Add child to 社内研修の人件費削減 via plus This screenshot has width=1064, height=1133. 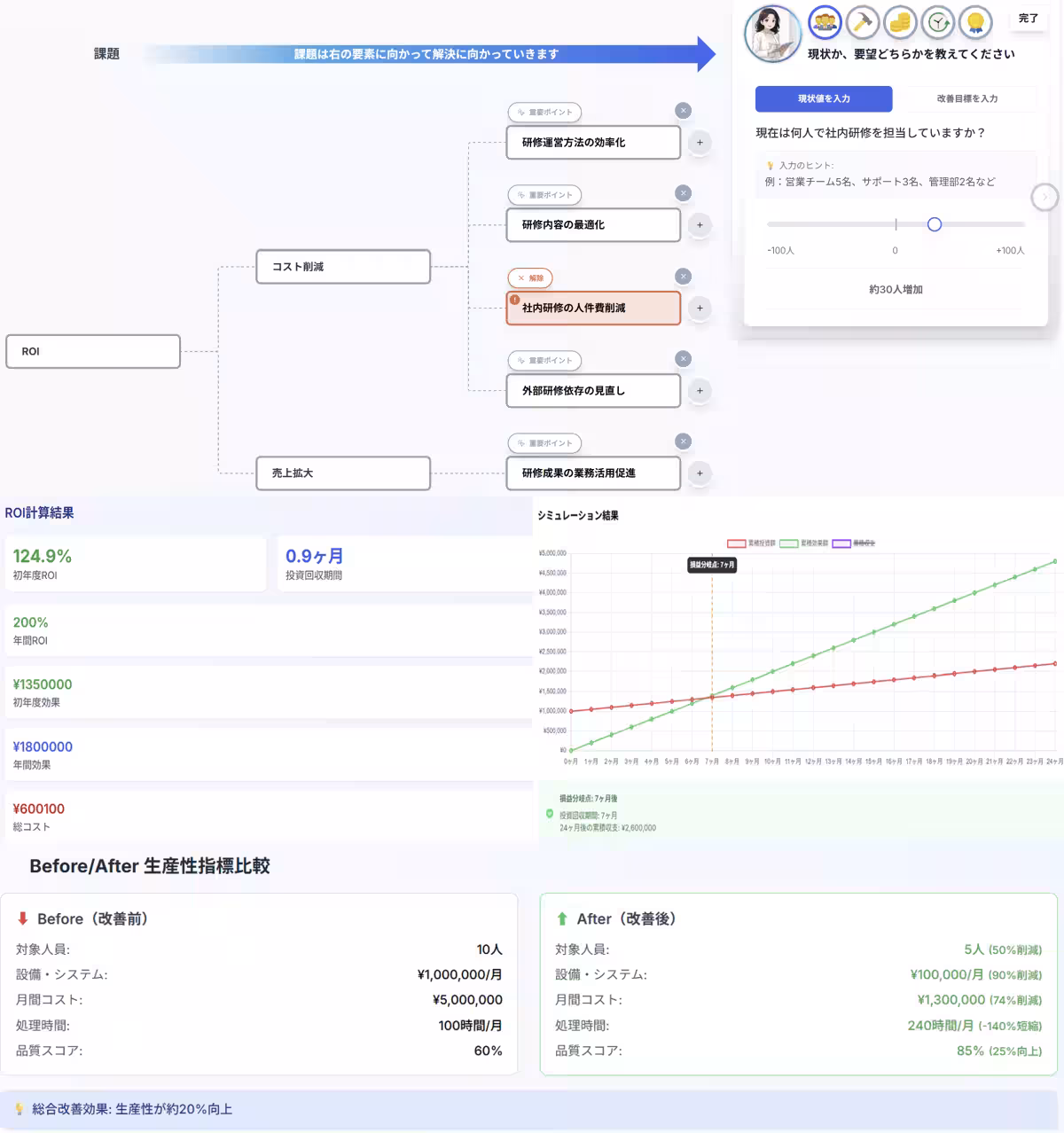700,309
